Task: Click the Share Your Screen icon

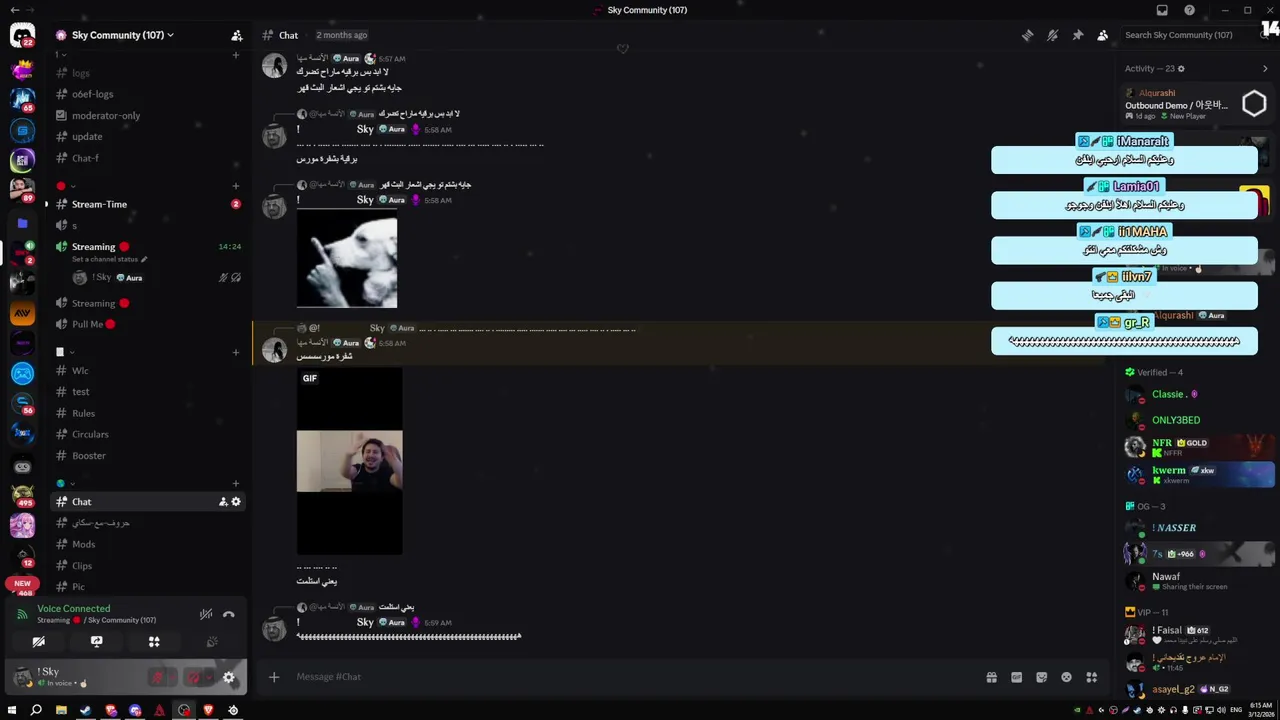Action: [96, 642]
